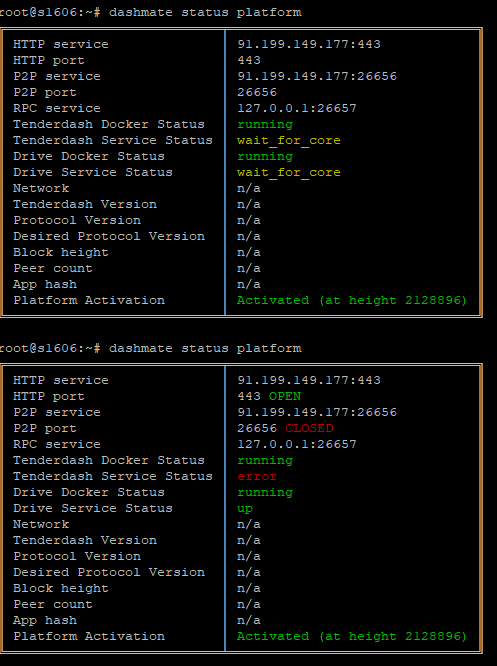Click second table's 'Network' label

41,525
